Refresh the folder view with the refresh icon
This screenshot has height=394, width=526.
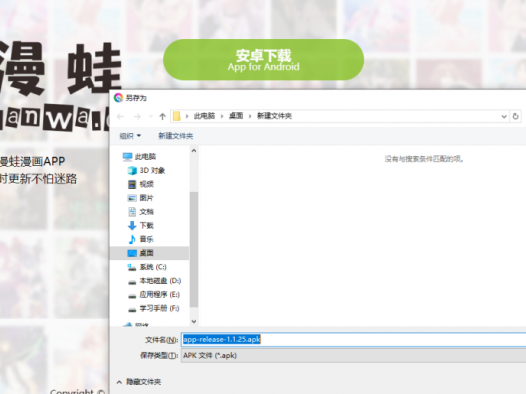pos(516,116)
